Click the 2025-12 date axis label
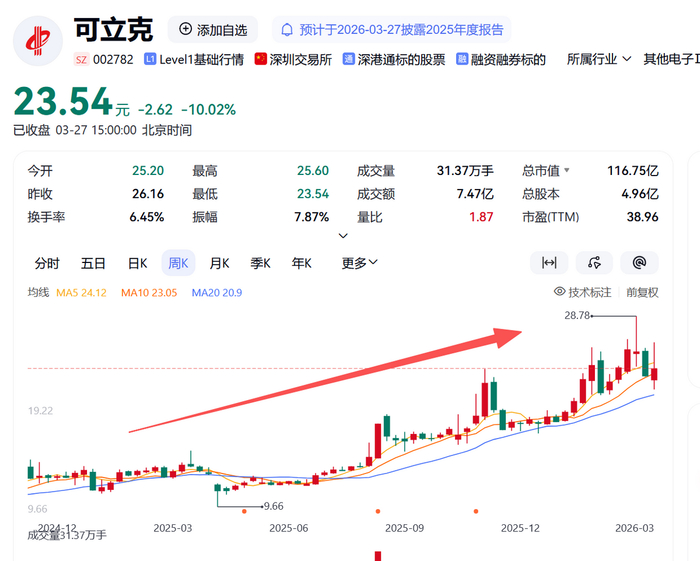 (x=520, y=528)
